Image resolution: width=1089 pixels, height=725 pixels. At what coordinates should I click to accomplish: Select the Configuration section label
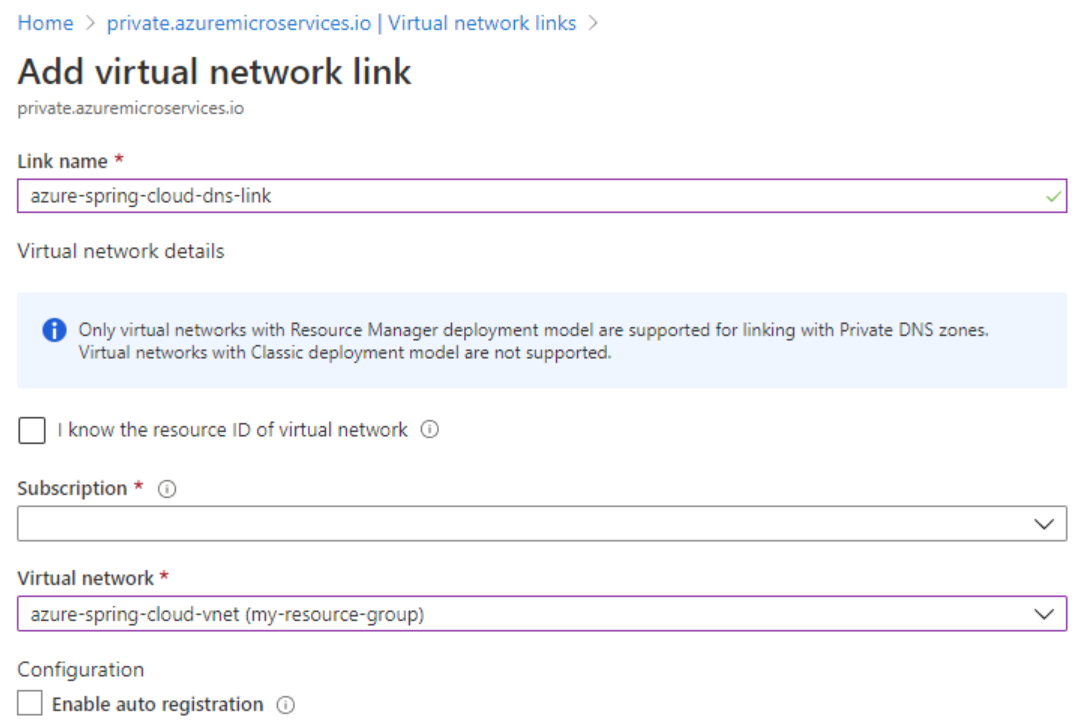tap(80, 669)
